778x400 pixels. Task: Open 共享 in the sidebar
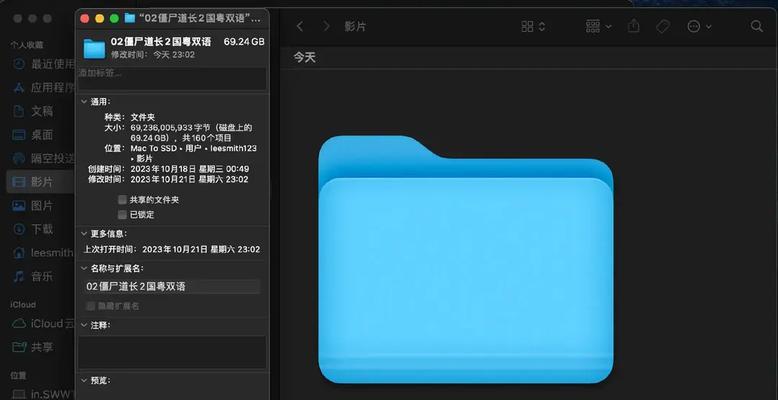tap(42, 347)
